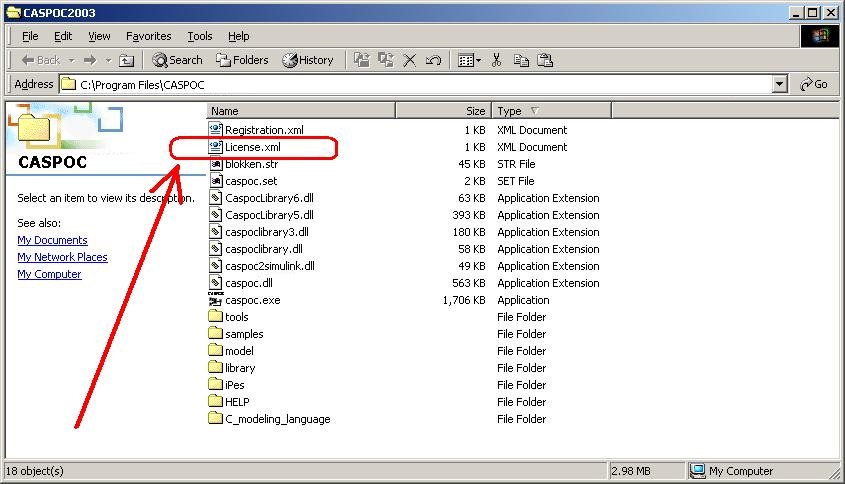Click the Go button
This screenshot has width=845, height=484.
pos(814,84)
